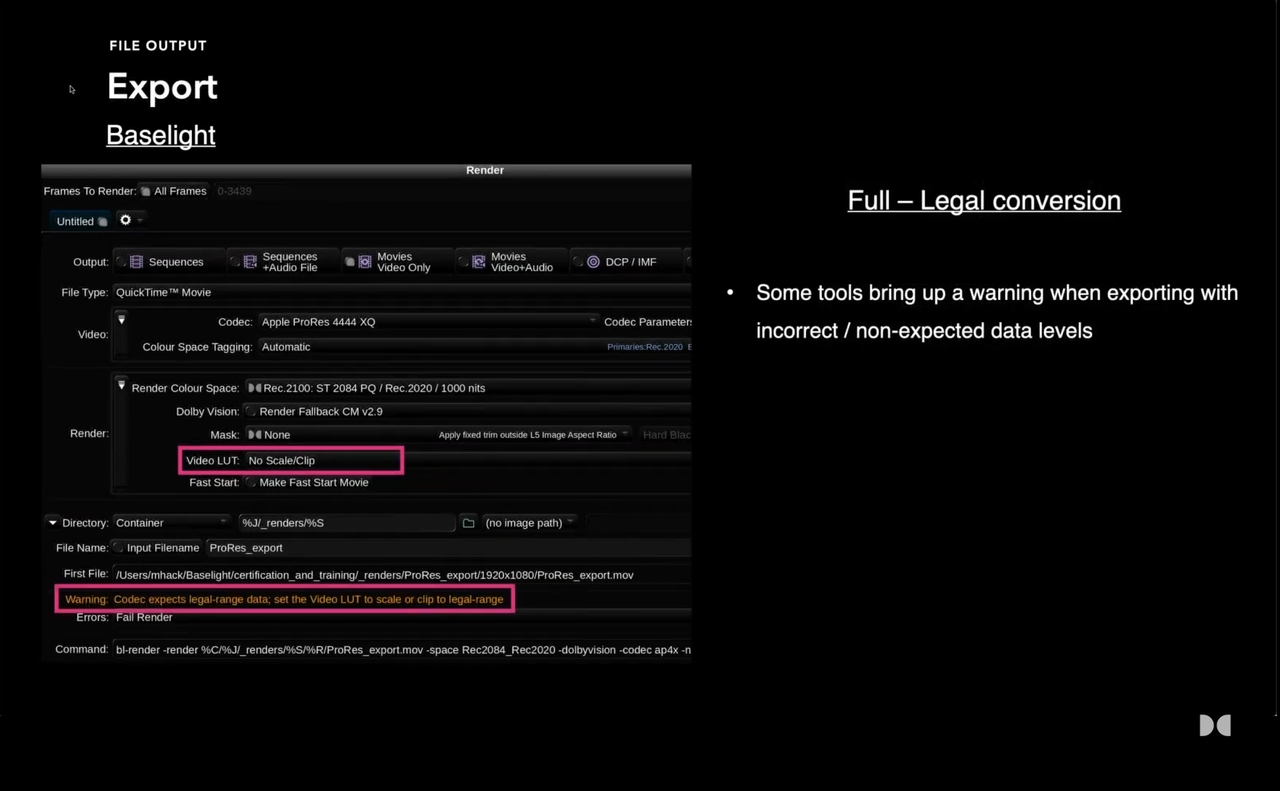The image size is (1280, 791).
Task: Select Movies Video+Audio output radio button
Action: click(463, 262)
